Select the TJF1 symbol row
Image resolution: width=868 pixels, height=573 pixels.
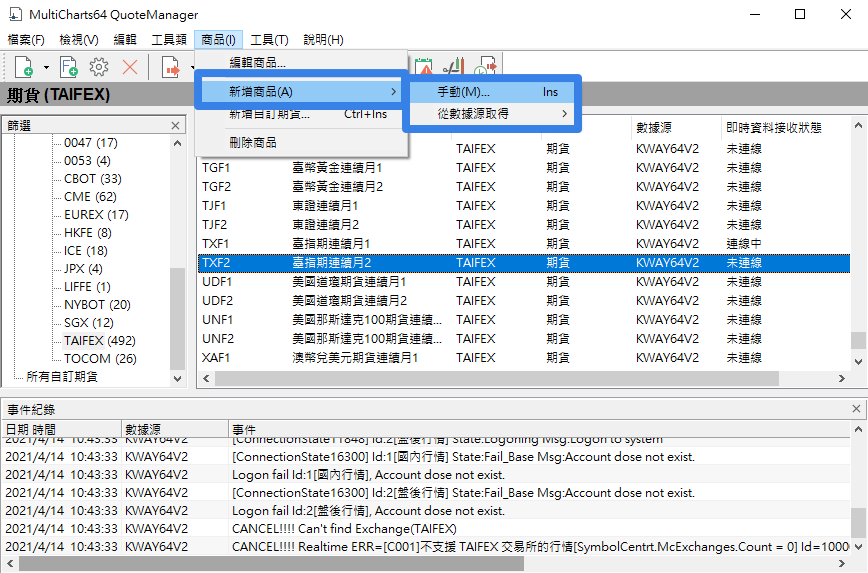(524, 206)
